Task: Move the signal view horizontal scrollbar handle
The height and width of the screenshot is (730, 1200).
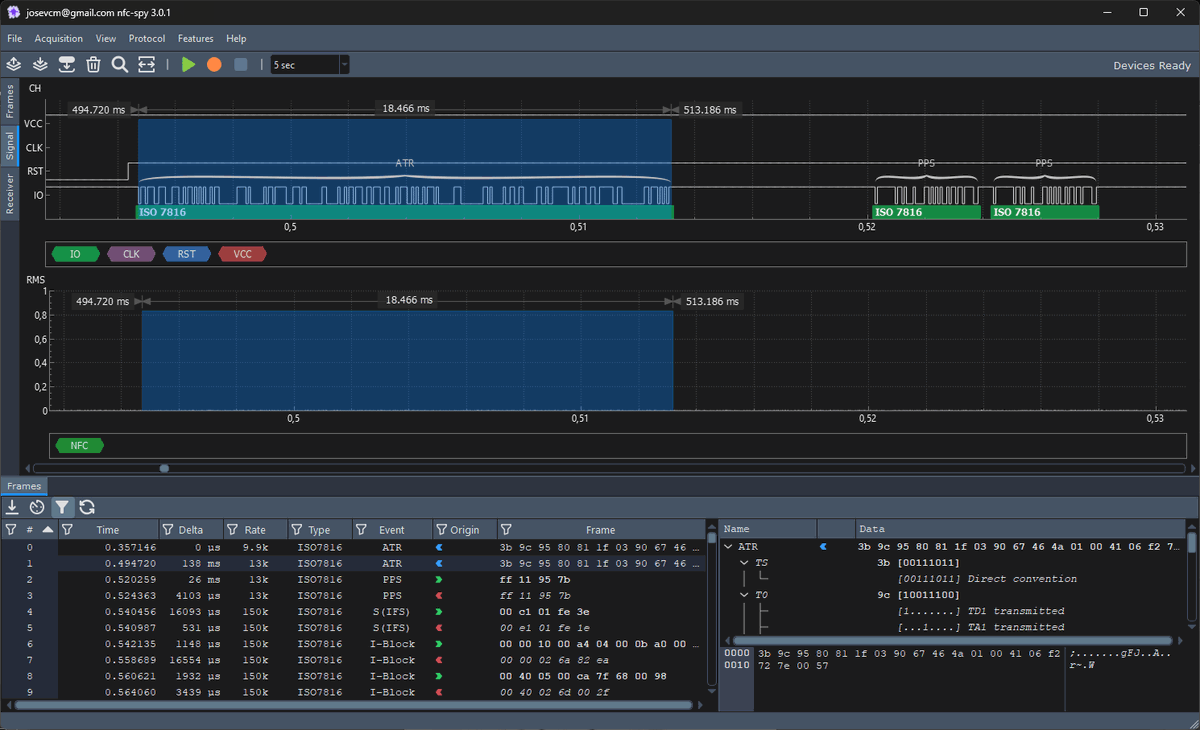Action: click(x=164, y=468)
